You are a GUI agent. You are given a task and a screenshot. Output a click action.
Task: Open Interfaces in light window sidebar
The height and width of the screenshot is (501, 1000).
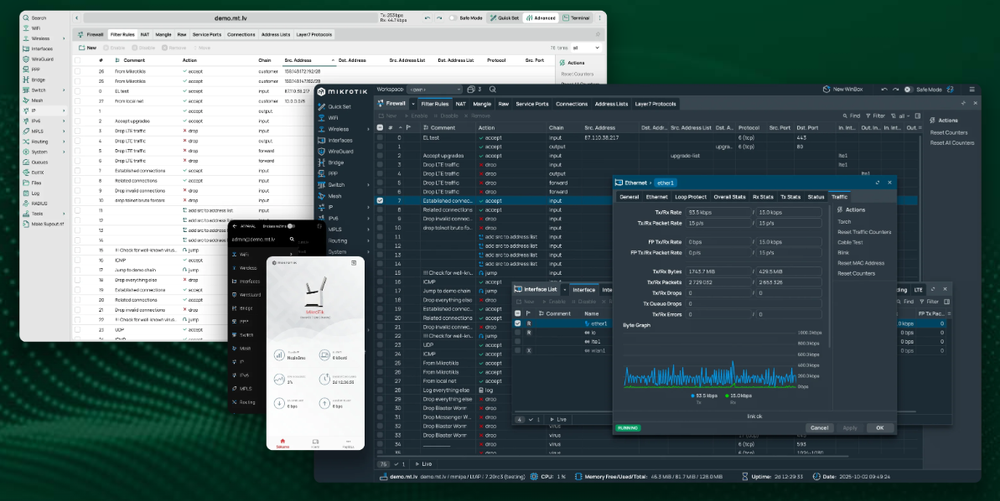(x=38, y=48)
